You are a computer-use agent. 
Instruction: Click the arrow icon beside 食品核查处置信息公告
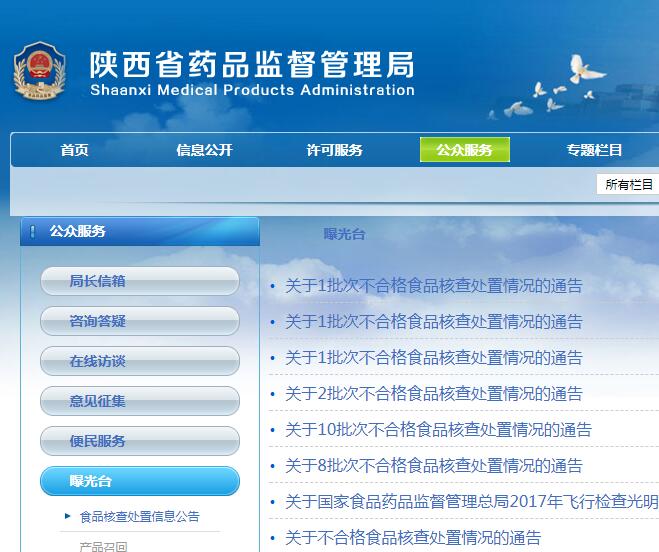tap(68, 516)
